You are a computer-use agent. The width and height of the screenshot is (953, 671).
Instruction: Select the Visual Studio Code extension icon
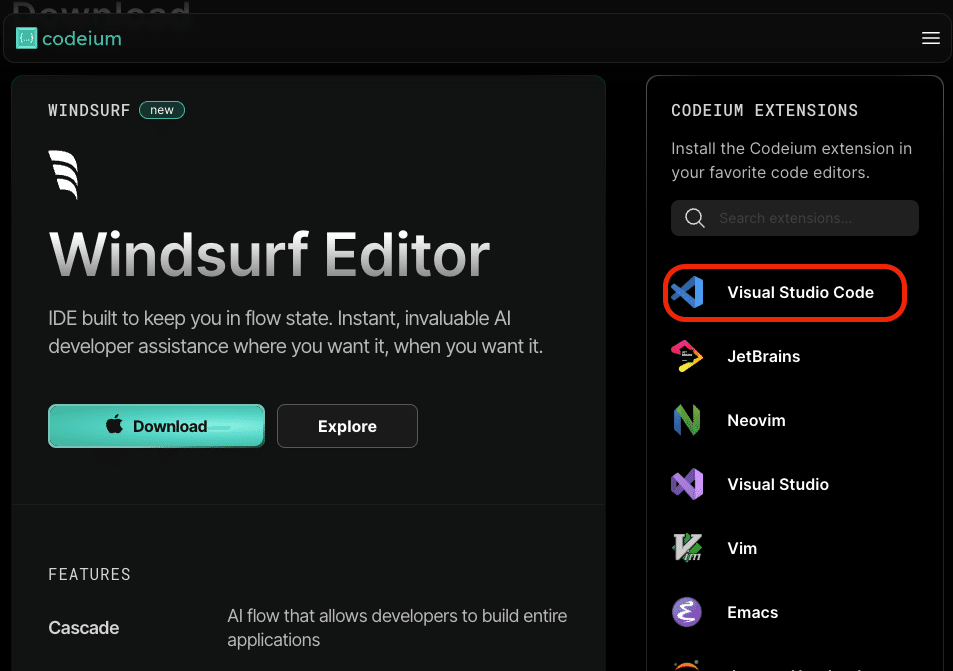686,292
